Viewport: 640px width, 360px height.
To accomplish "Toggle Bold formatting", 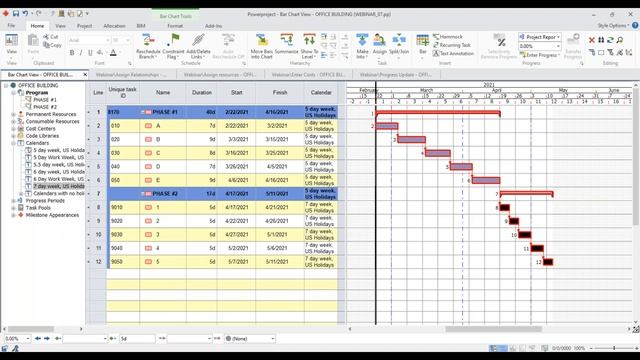I will [72, 53].
